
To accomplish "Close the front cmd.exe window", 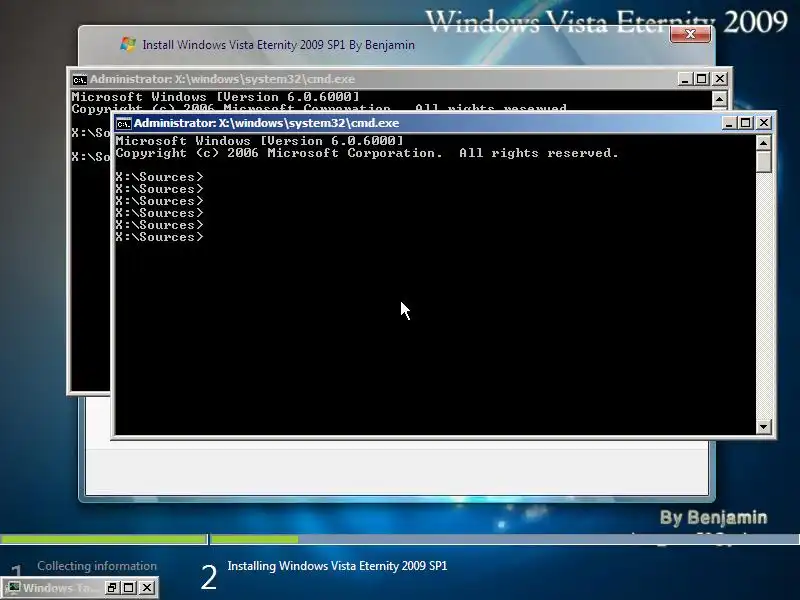I will click(x=764, y=123).
